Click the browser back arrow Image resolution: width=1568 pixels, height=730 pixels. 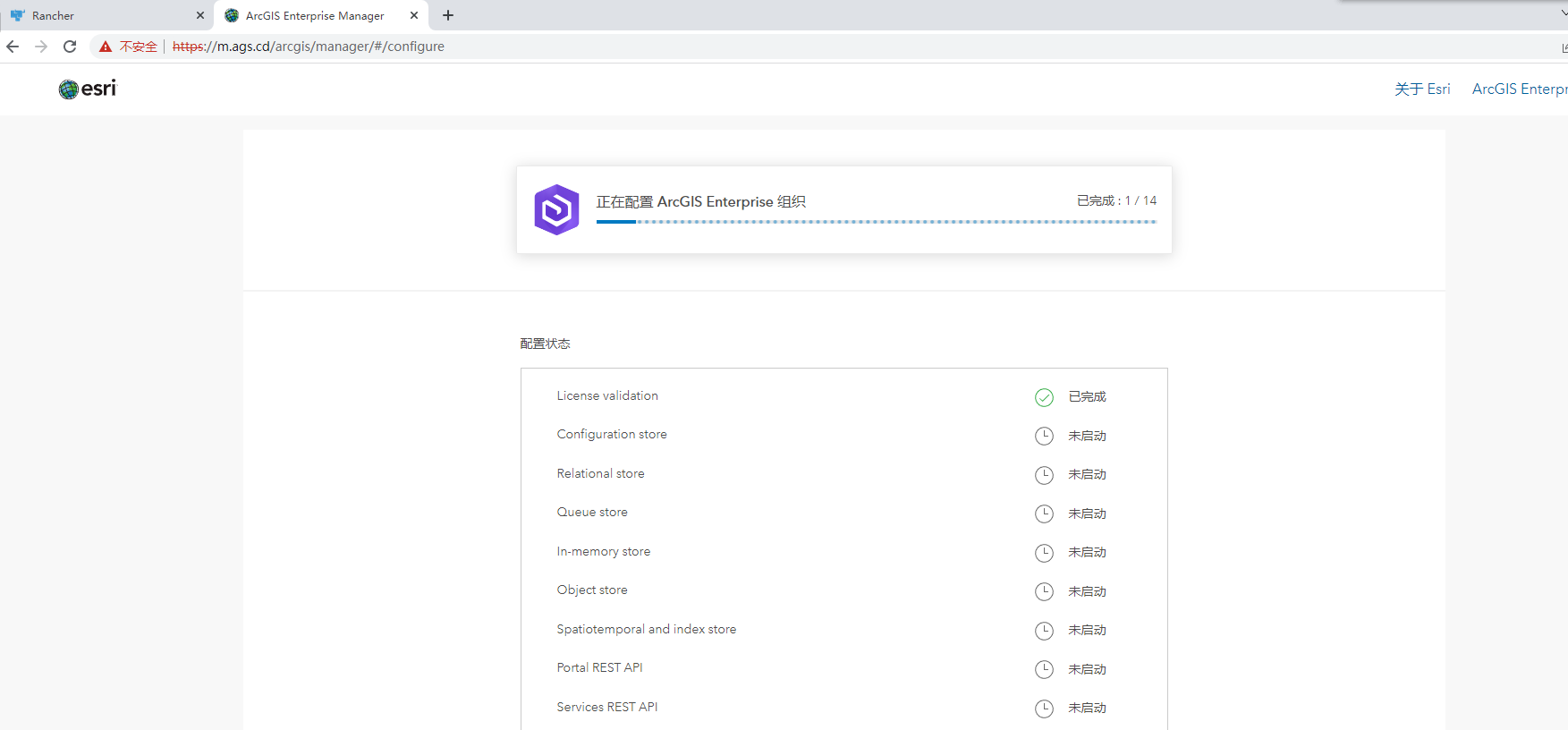[13, 47]
